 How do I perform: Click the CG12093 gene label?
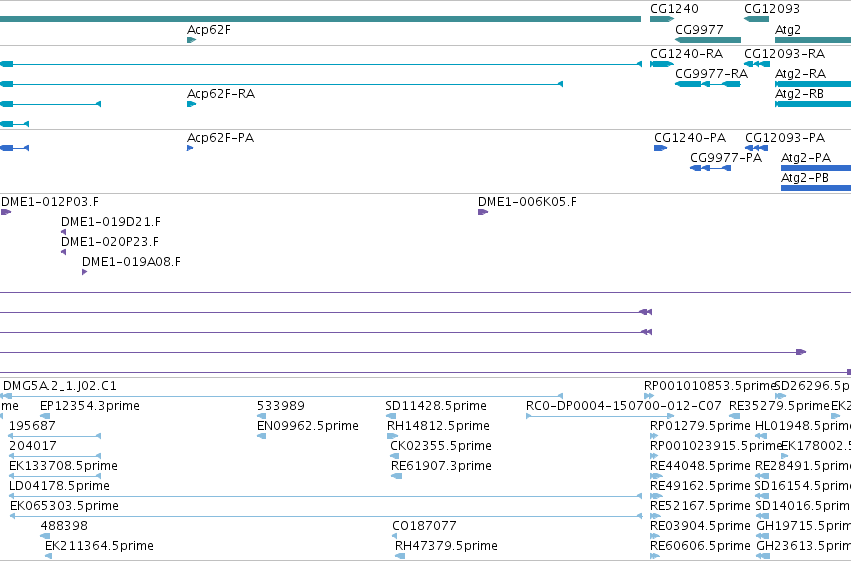(x=771, y=9)
